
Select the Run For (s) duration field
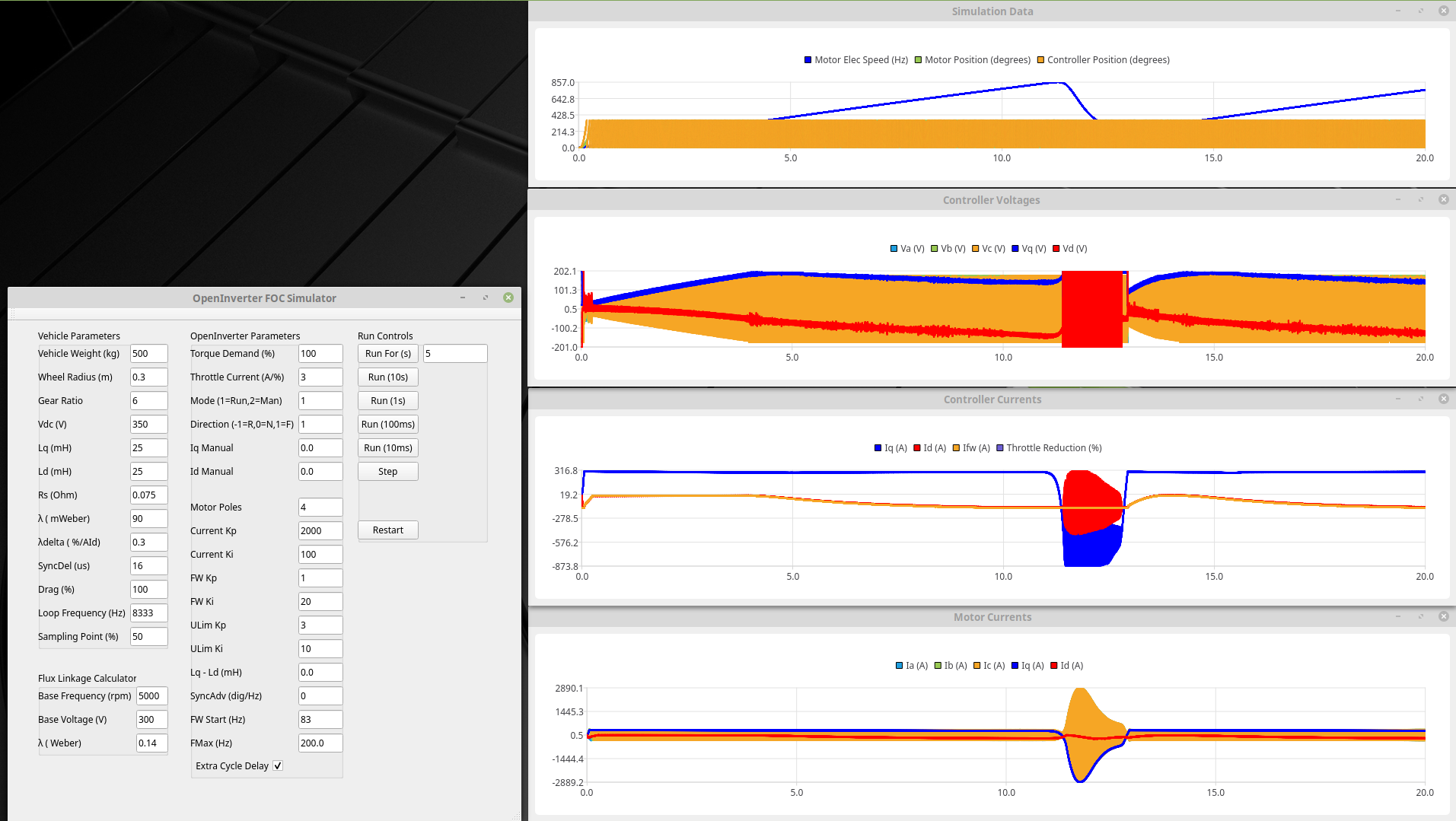coord(454,353)
